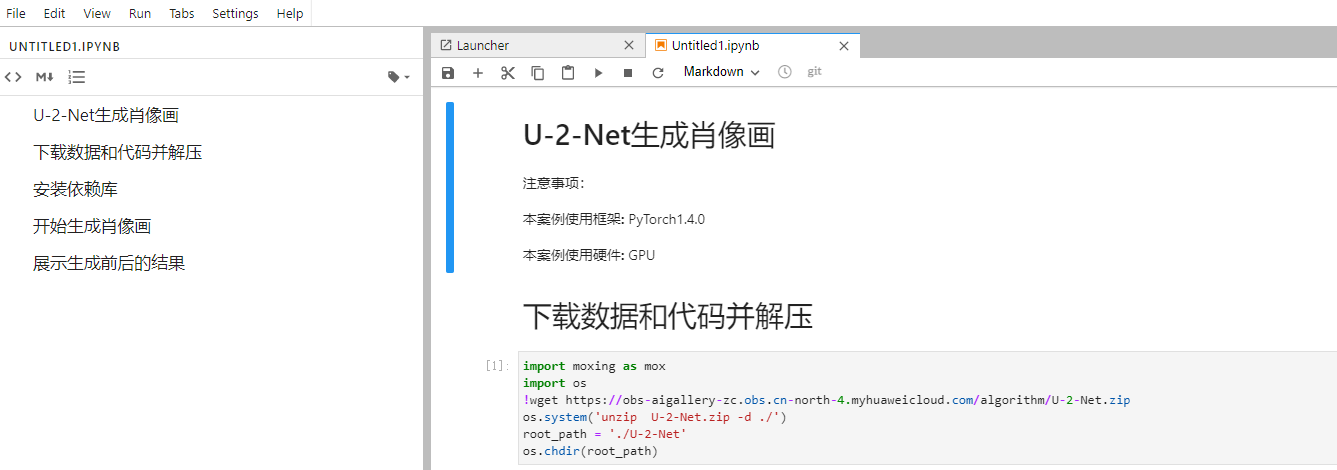Click the [1]: cell execution prompt
Viewport: 1337px width, 470px height.
pyautogui.click(x=497, y=366)
